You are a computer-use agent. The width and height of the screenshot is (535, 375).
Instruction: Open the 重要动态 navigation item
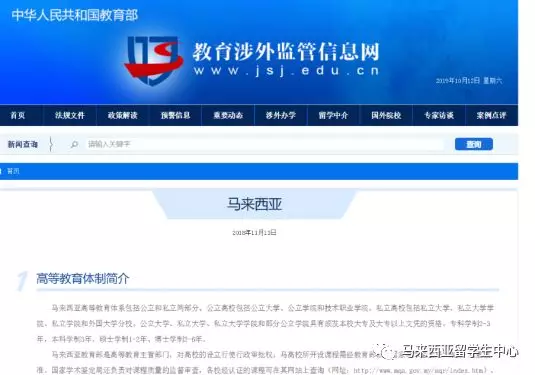tap(228, 116)
